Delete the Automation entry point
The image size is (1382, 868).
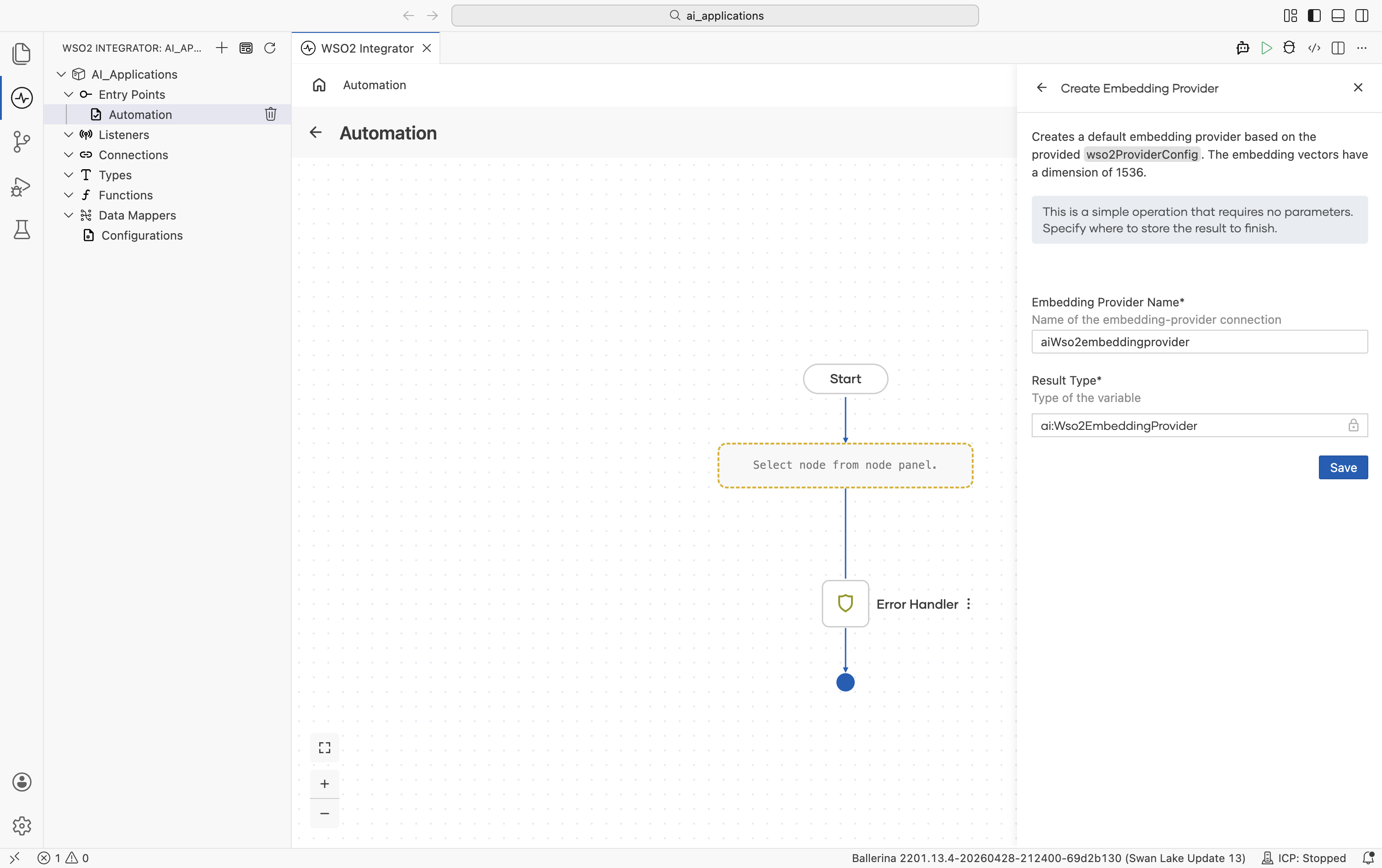tap(270, 114)
